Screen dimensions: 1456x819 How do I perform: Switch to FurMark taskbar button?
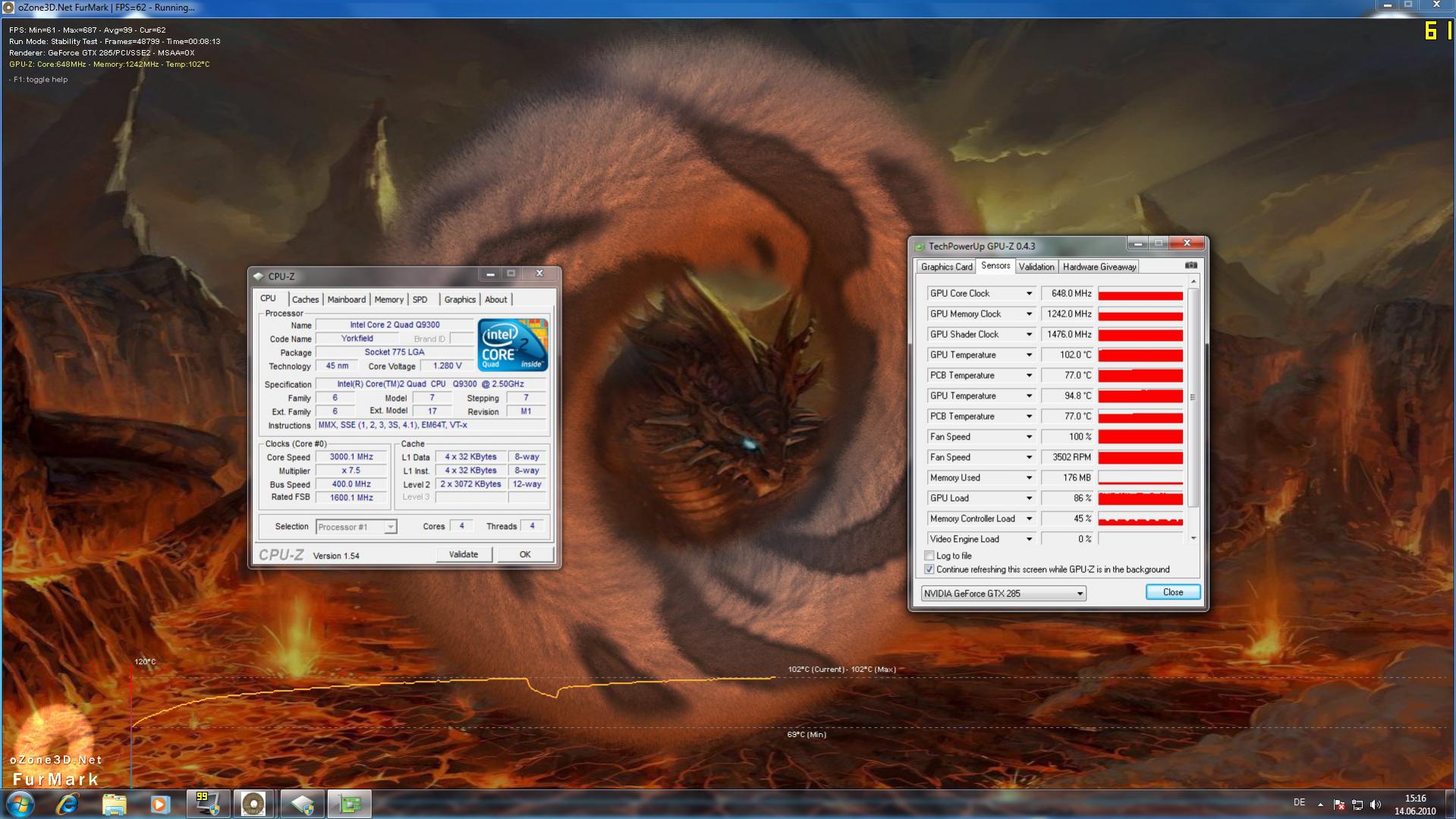[254, 804]
